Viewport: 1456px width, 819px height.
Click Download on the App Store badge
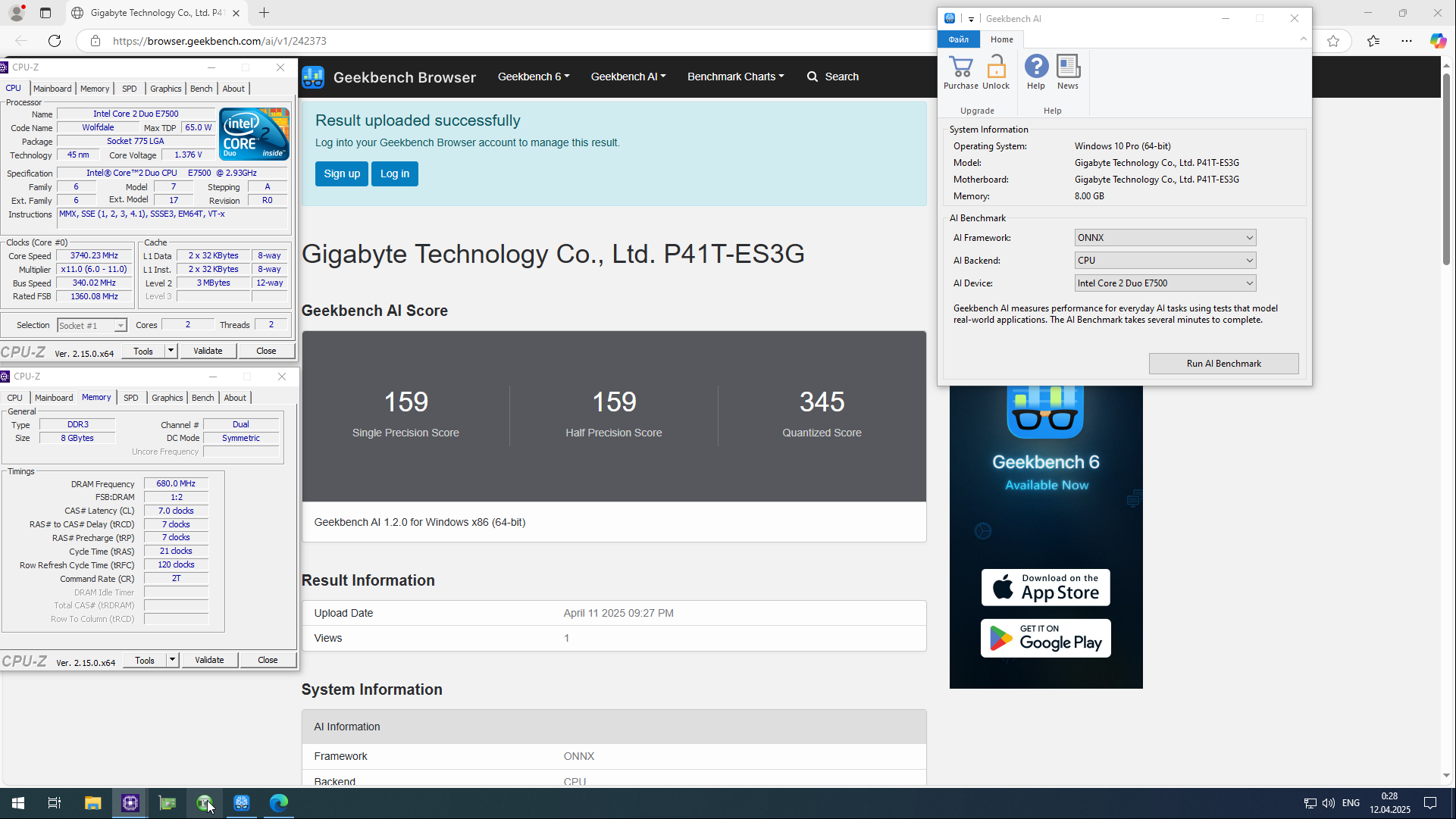1045,588
